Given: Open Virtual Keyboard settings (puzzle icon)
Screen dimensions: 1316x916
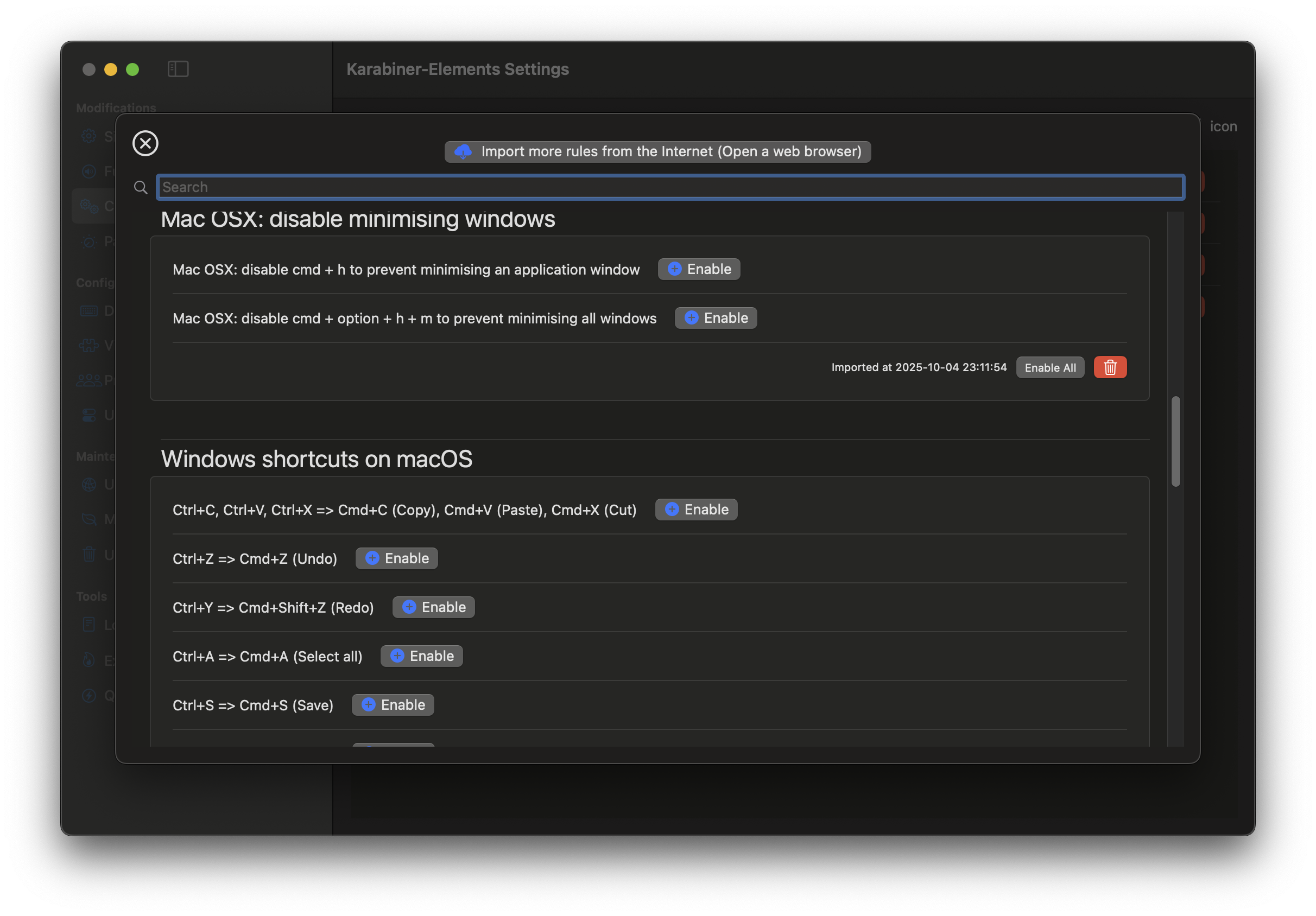Looking at the screenshot, I should (89, 346).
